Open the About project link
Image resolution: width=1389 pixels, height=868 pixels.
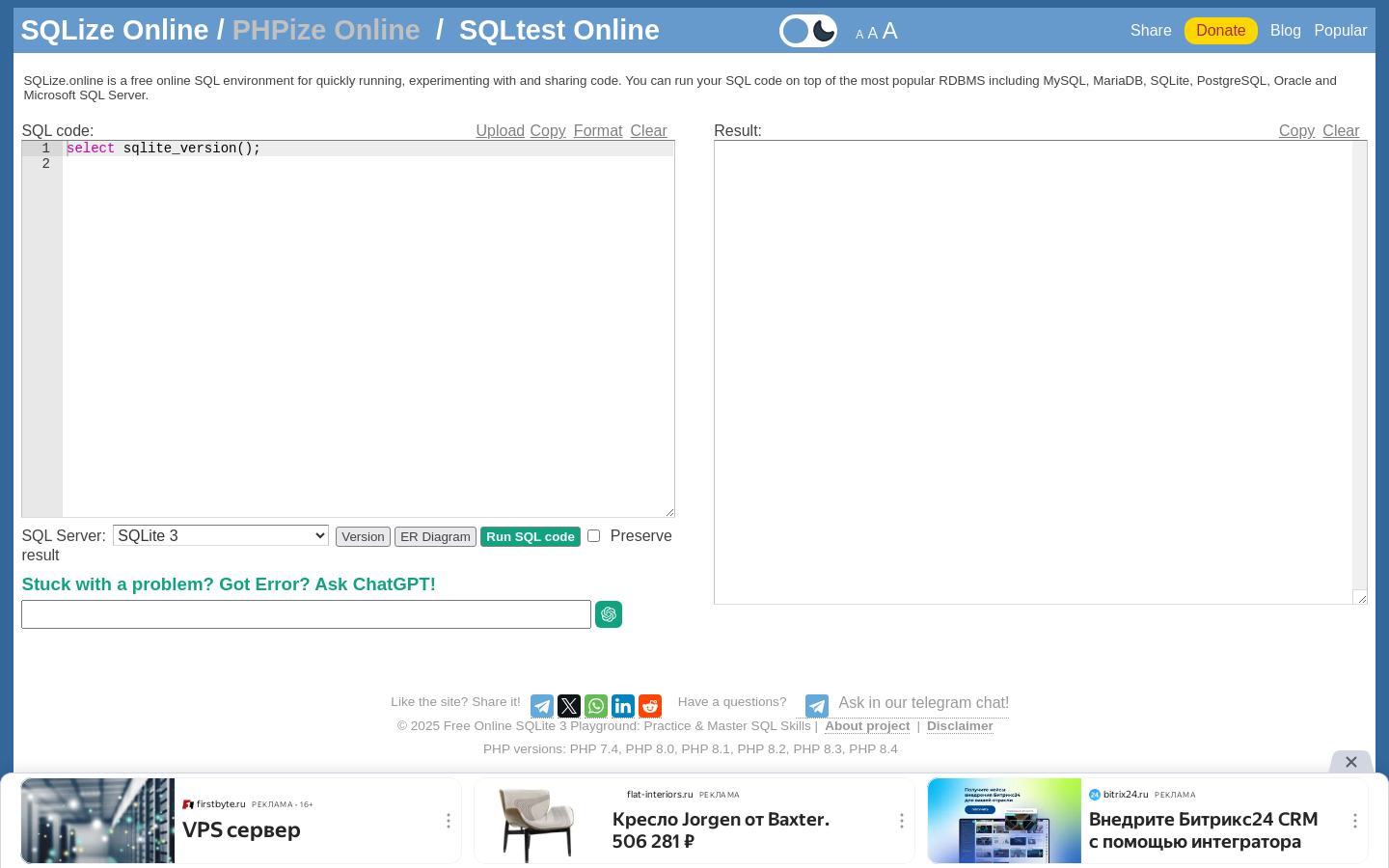pyautogui.click(x=867, y=726)
